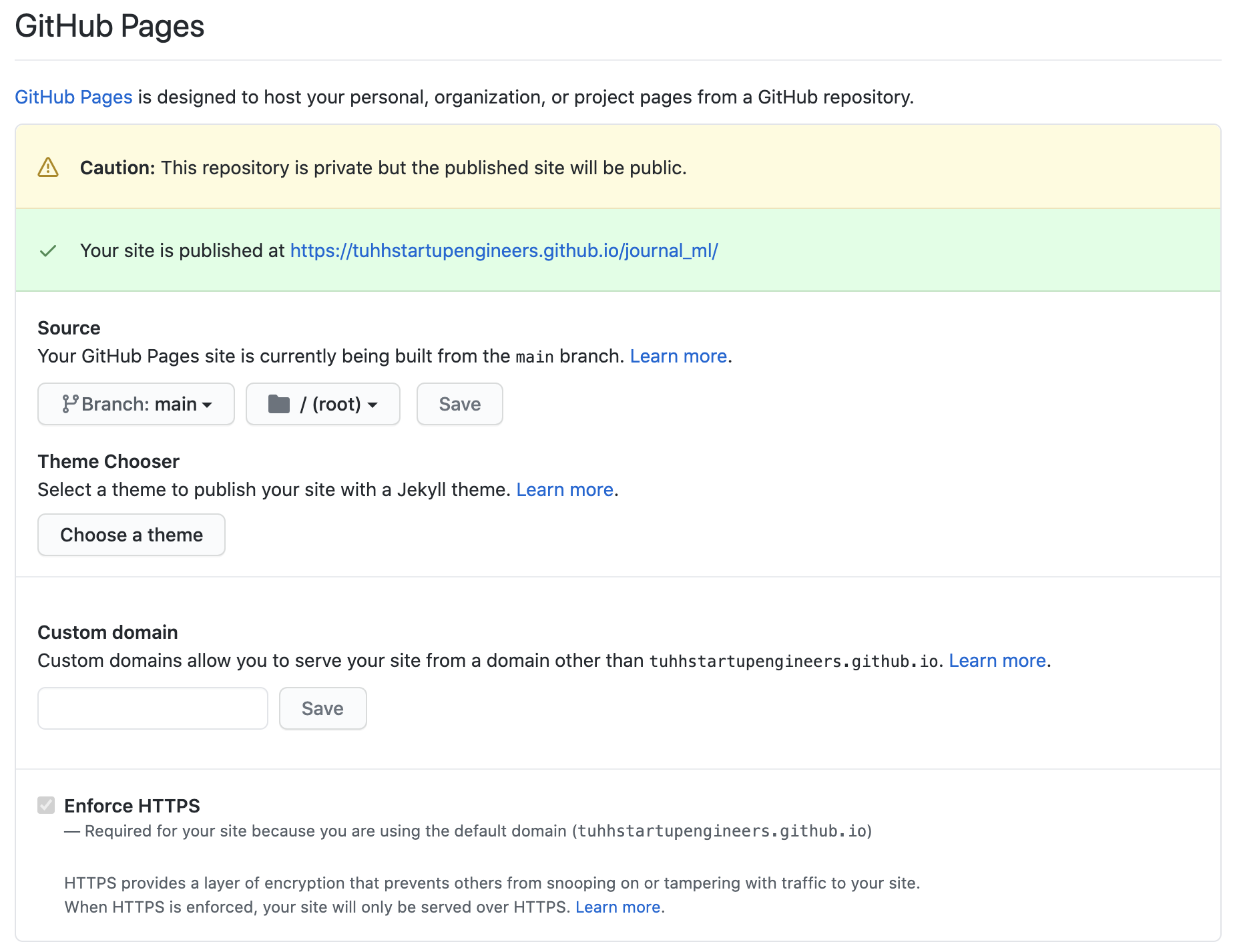Click the green published checkmark icon

click(x=48, y=251)
